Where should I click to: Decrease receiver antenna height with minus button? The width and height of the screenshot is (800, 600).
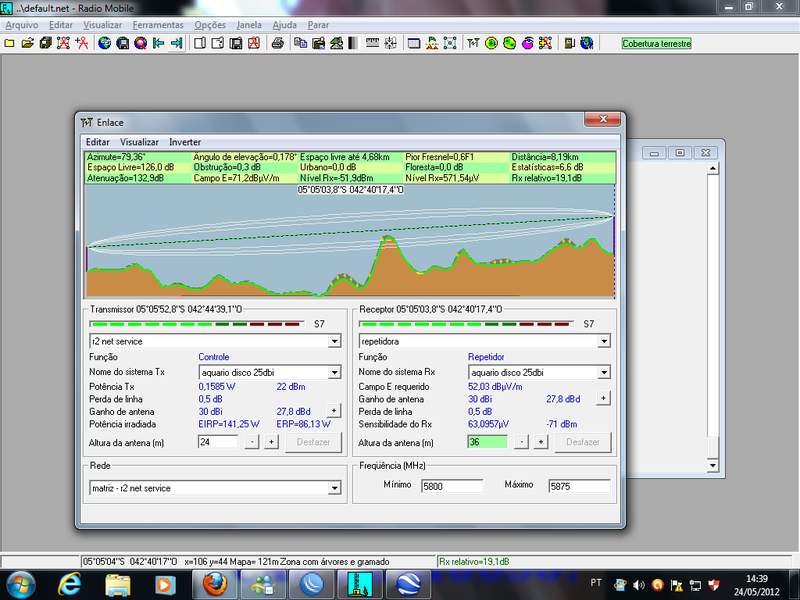[x=521, y=442]
